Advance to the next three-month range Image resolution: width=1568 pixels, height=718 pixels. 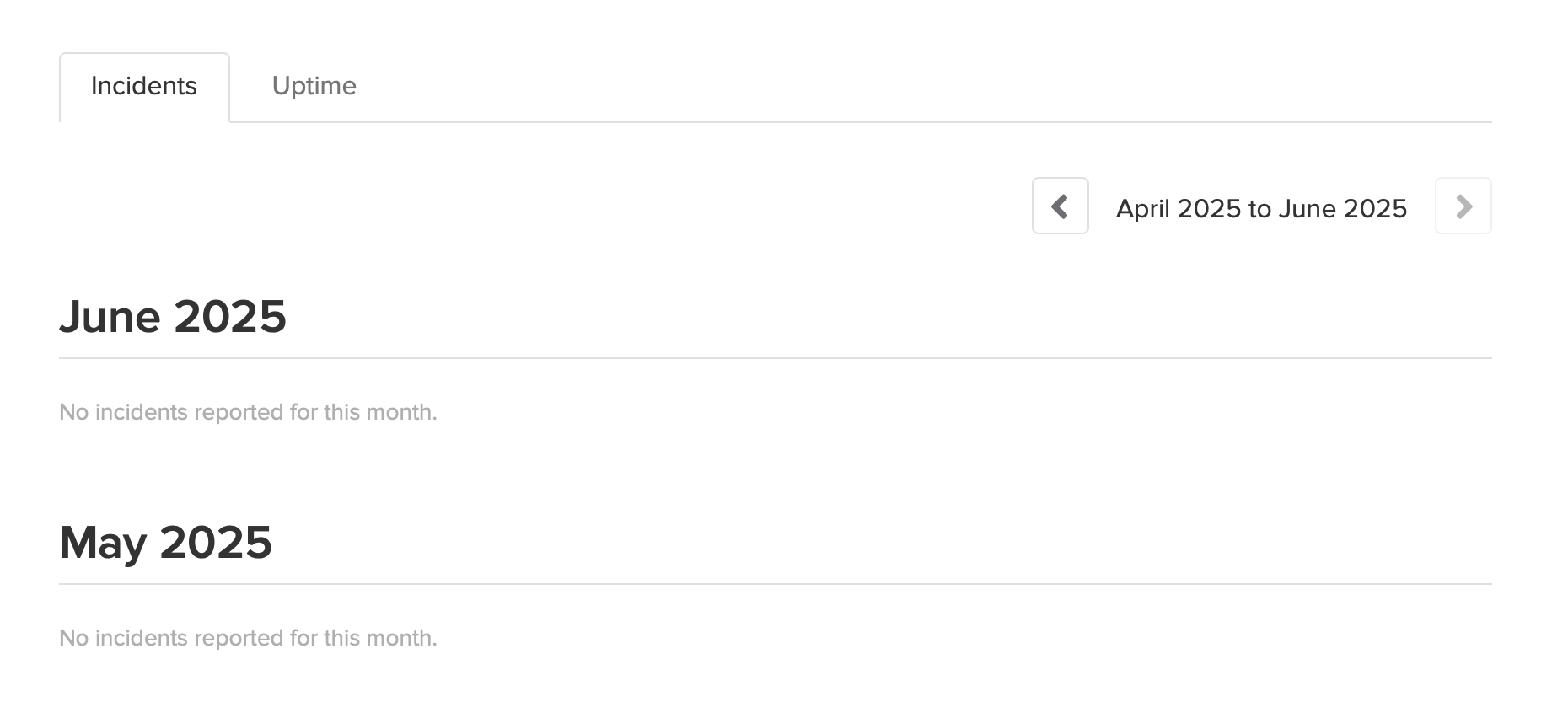(x=1463, y=206)
